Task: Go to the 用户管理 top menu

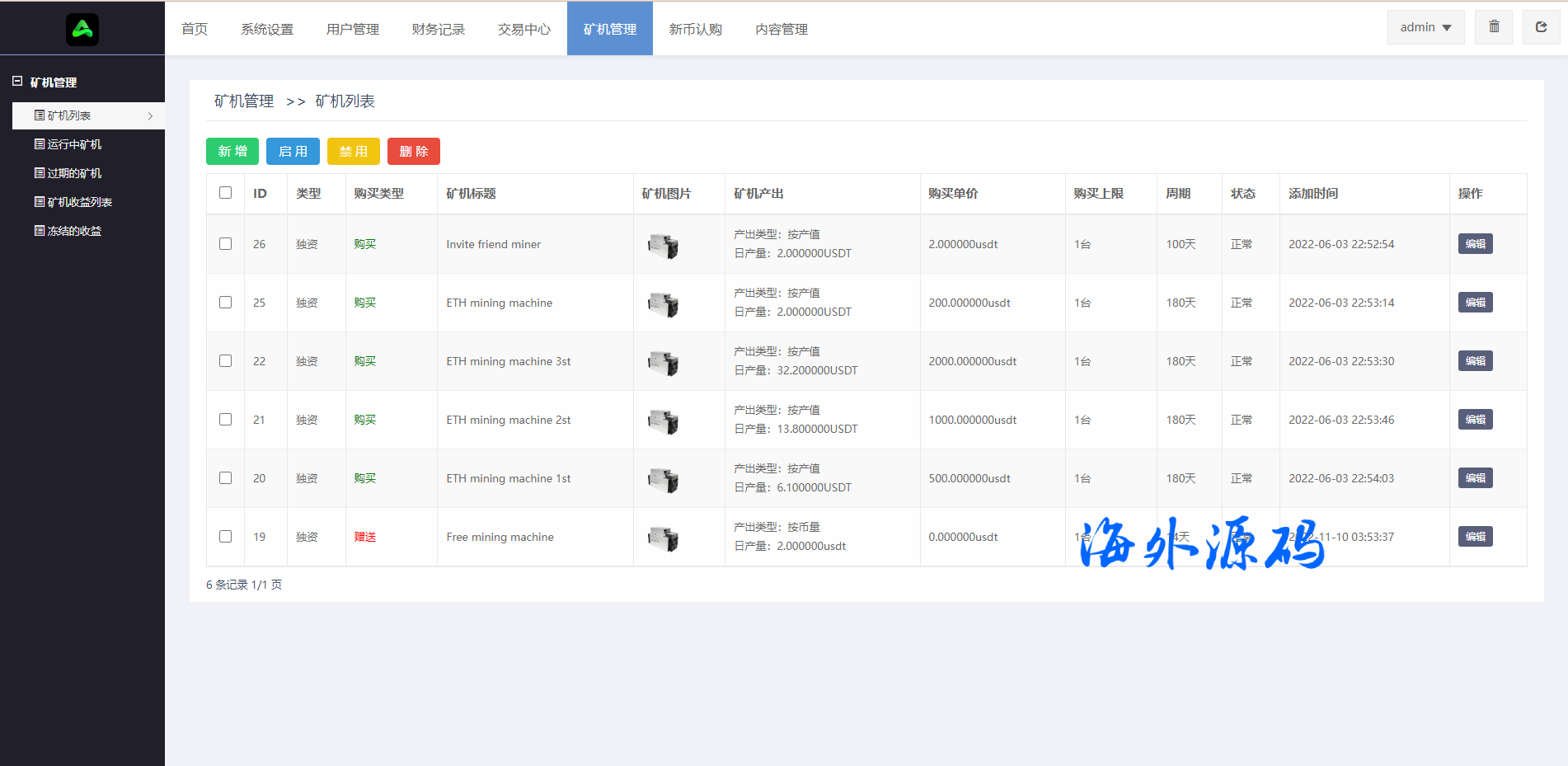Action: [352, 29]
